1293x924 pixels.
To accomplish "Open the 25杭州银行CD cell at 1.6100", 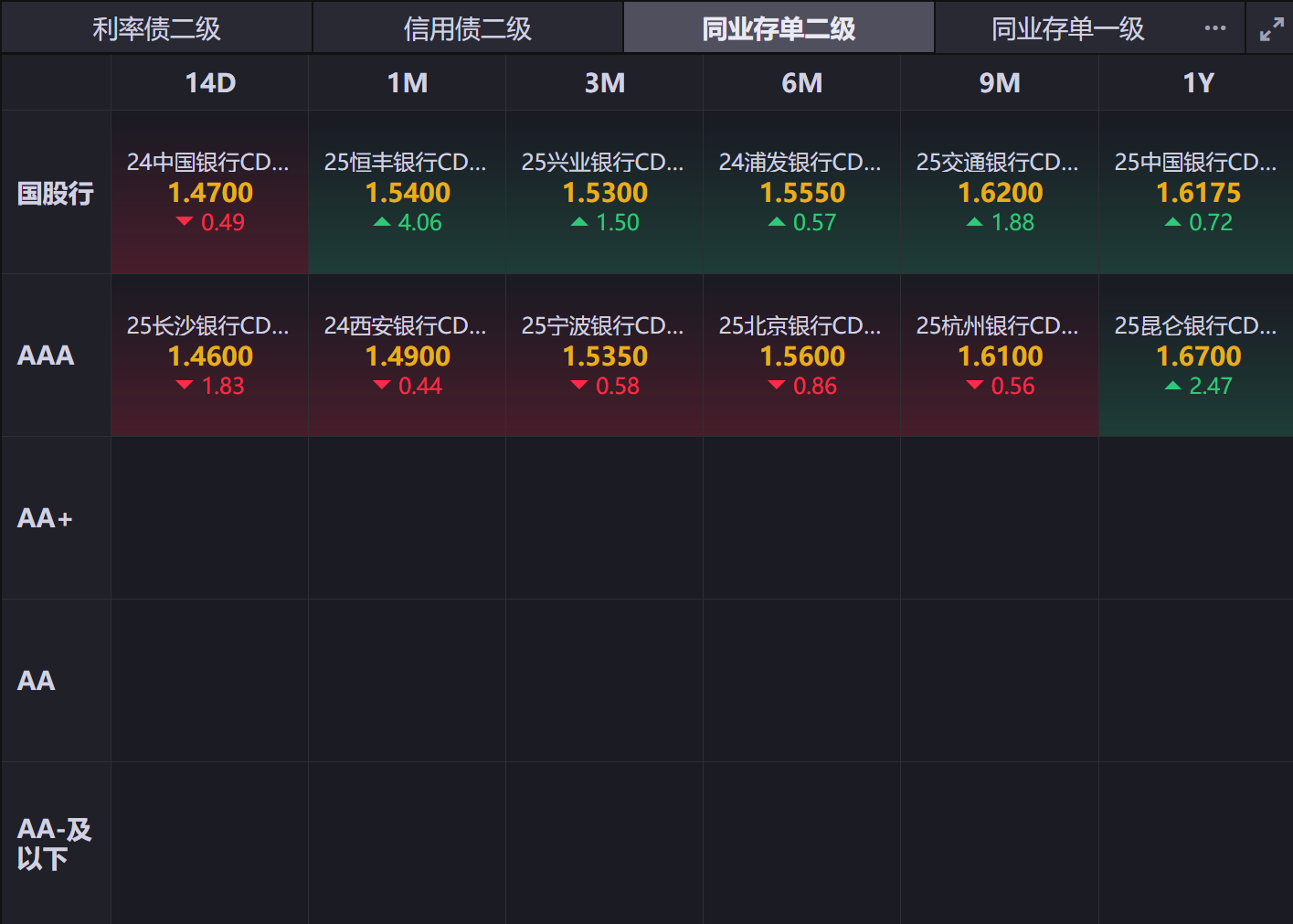I will tap(1000, 356).
